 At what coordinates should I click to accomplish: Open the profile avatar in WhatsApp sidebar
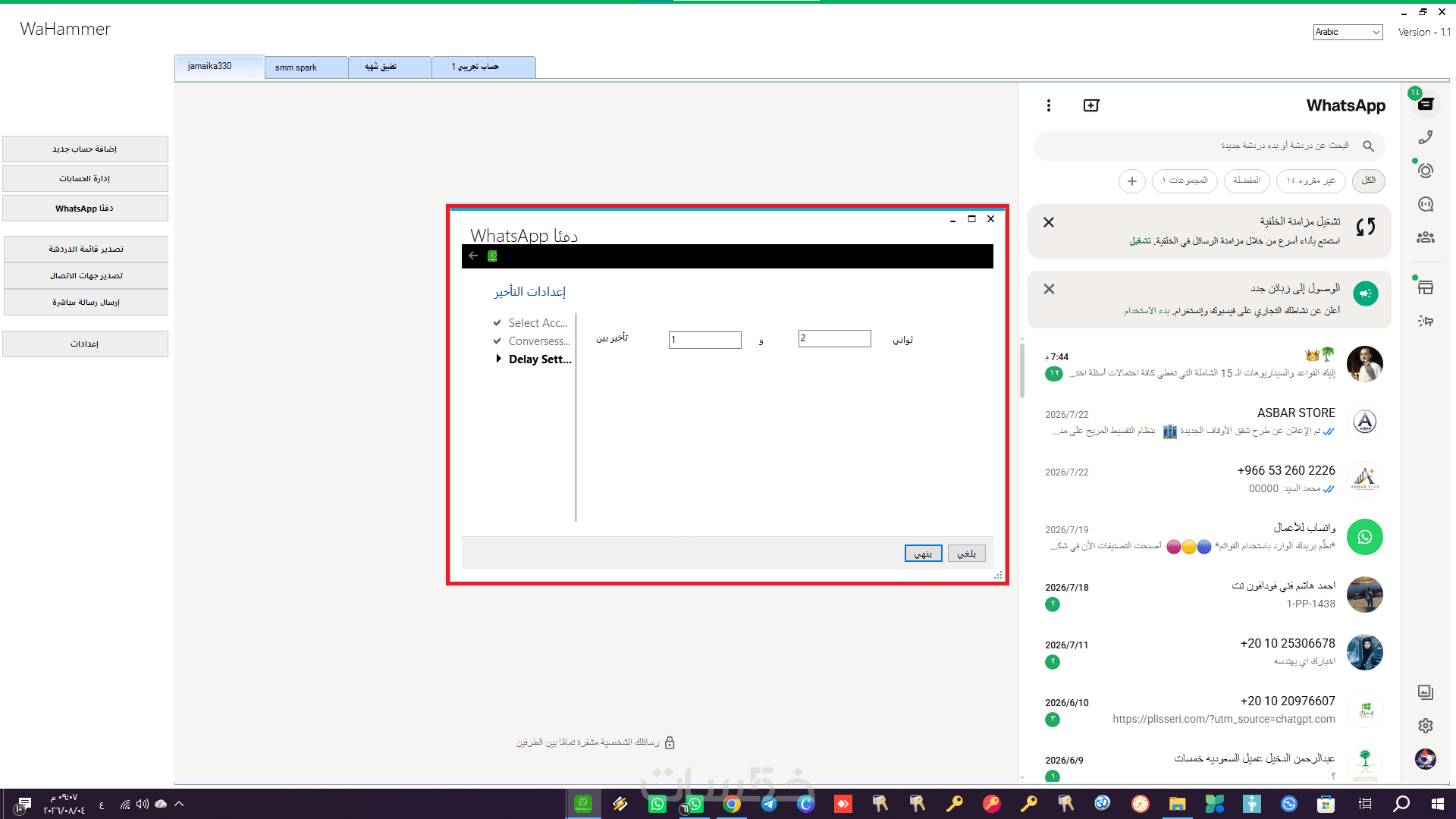[1426, 758]
